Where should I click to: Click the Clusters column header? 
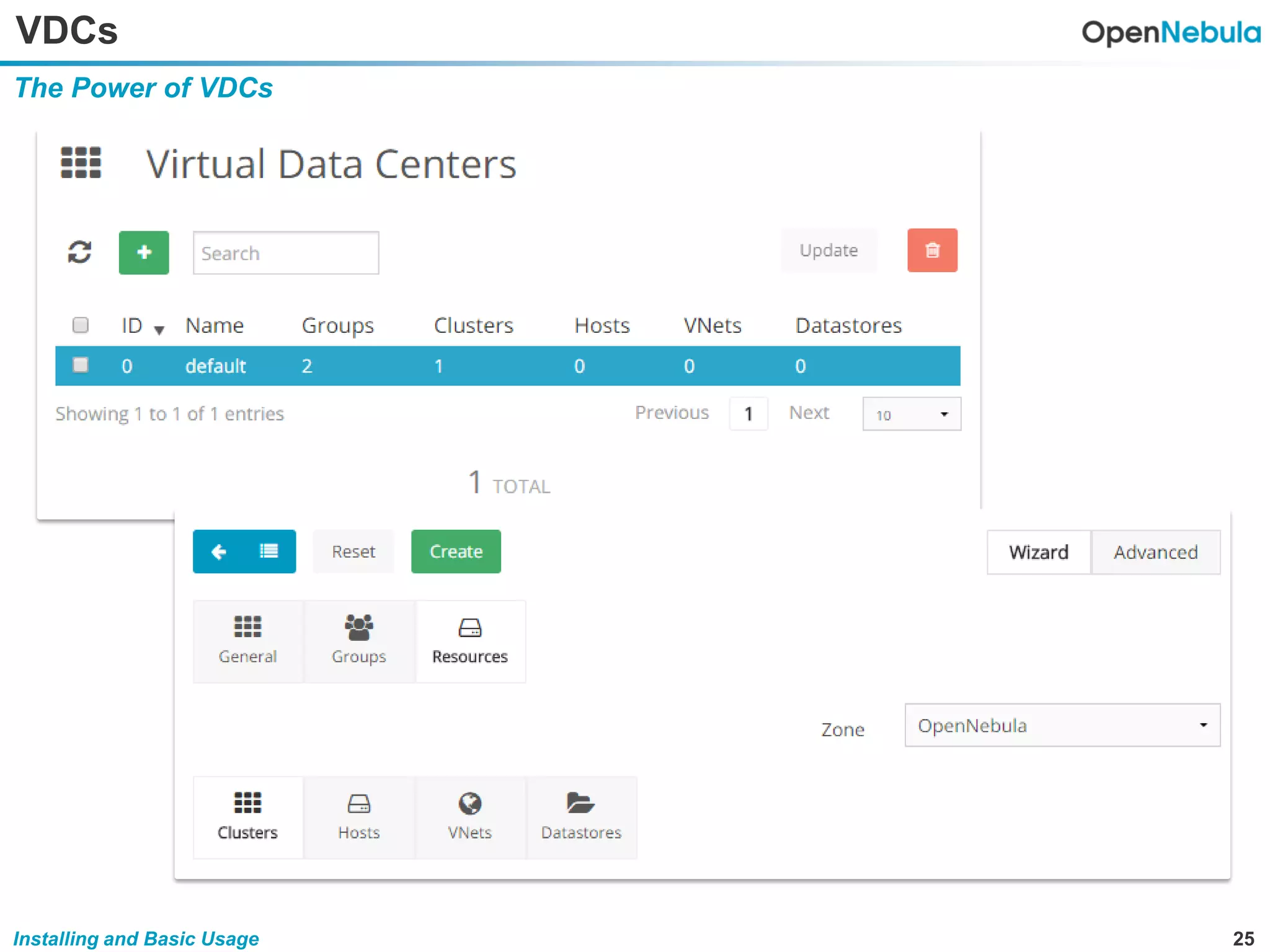pos(474,325)
